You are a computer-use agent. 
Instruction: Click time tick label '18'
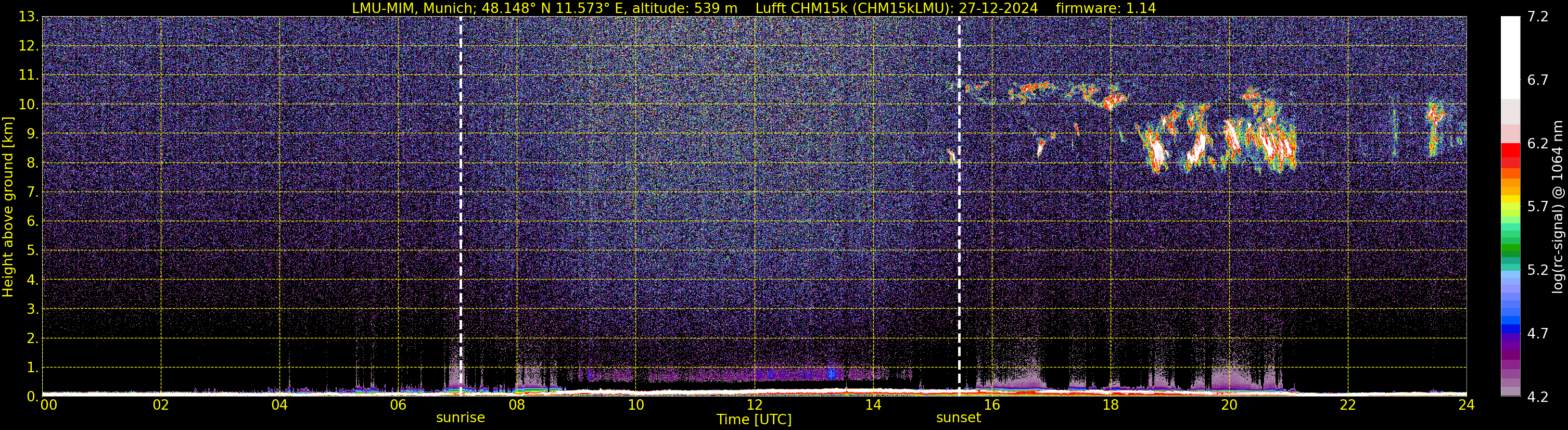coord(1110,405)
